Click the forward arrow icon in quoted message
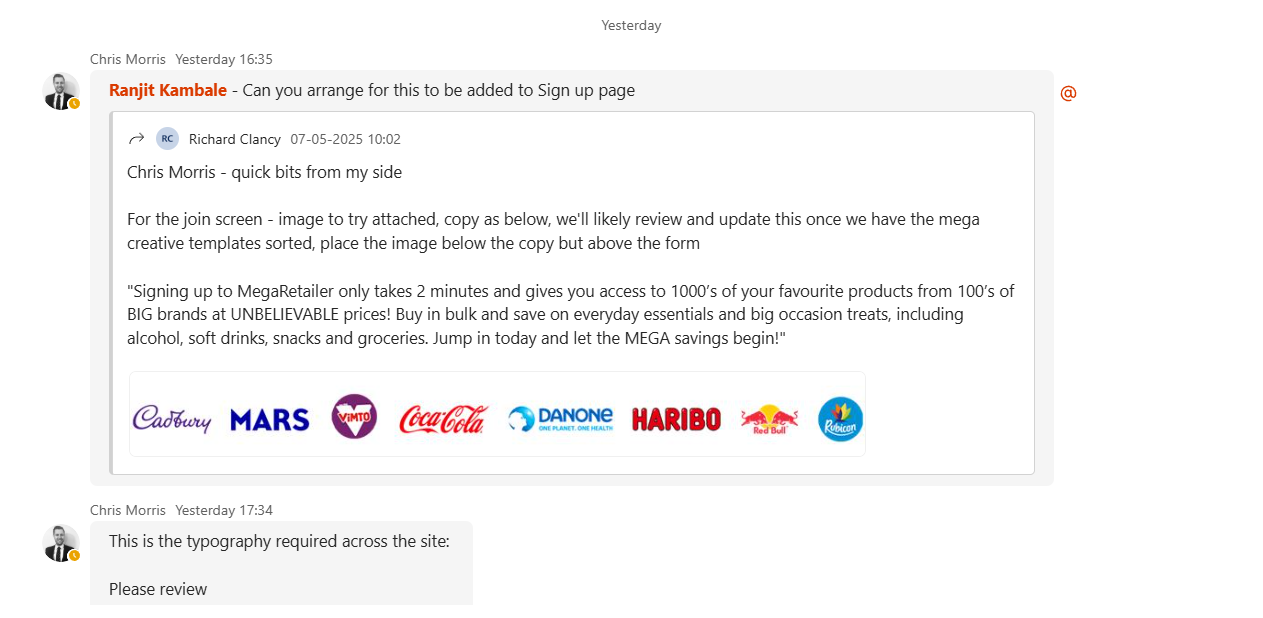Image resolution: width=1263 pixels, height=618 pixels. click(x=137, y=139)
